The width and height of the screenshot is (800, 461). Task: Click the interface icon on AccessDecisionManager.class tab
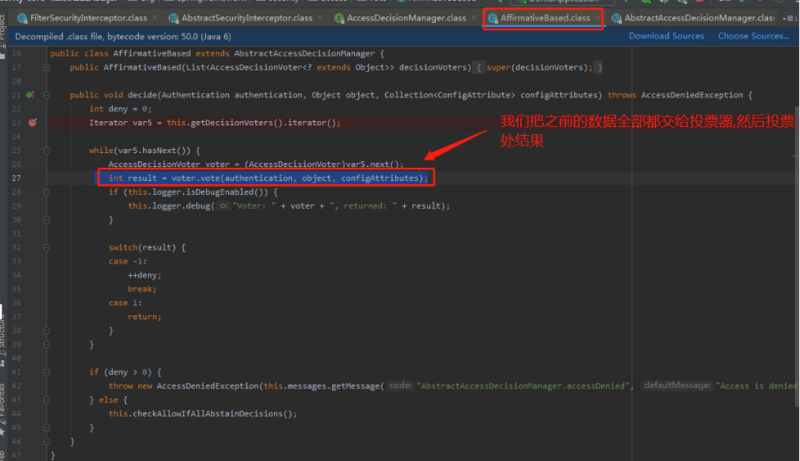(x=339, y=18)
